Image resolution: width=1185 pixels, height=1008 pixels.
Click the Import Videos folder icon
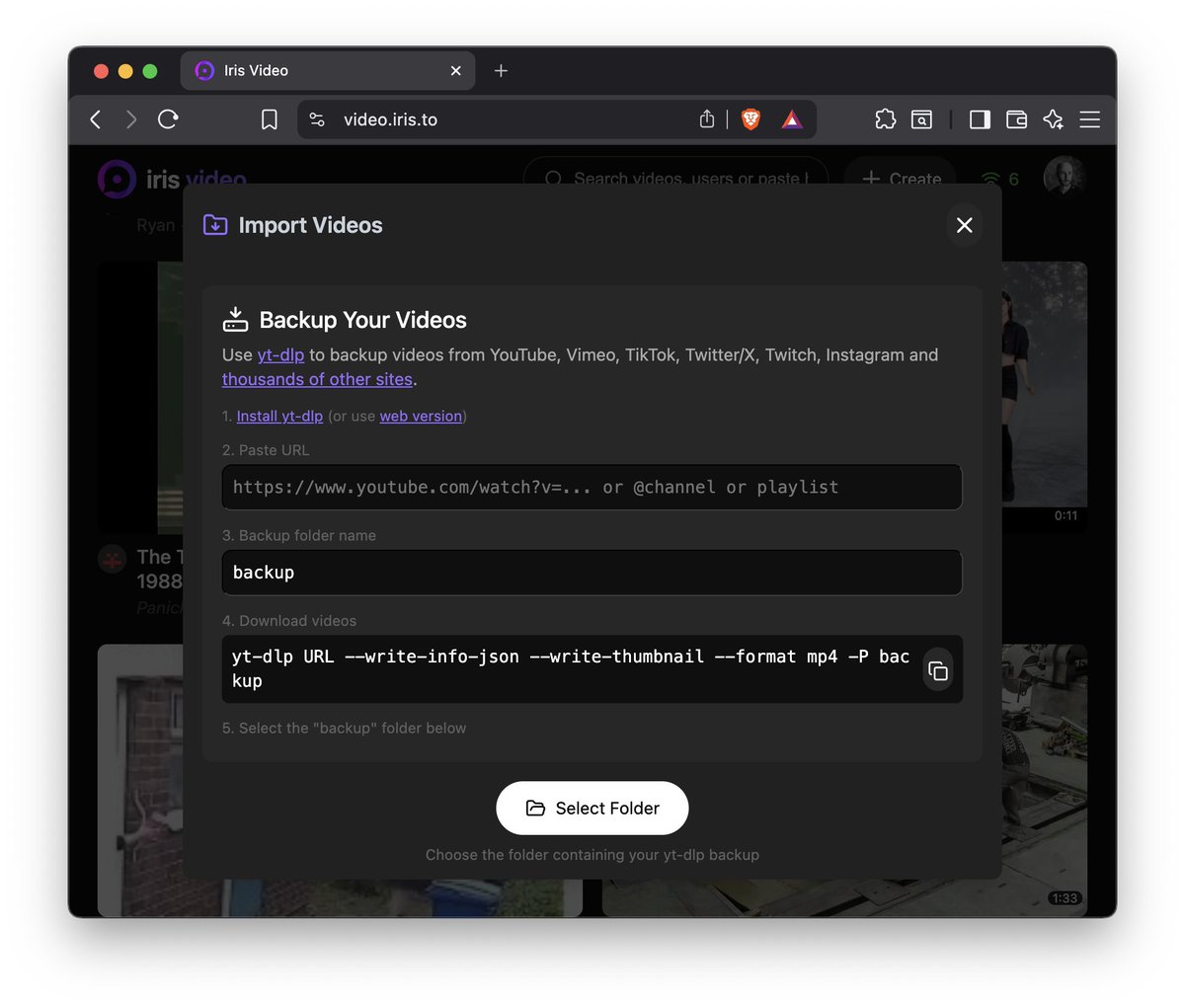point(215,225)
